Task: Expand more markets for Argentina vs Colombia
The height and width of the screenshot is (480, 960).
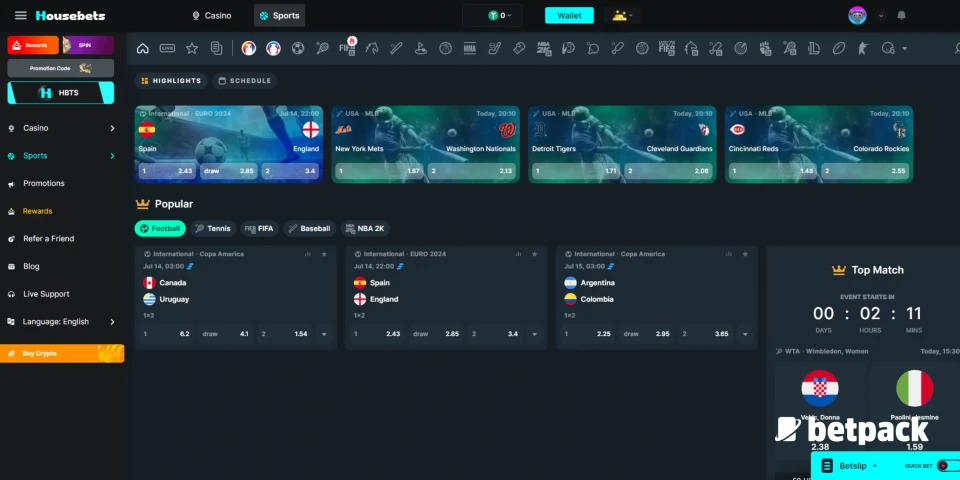Action: pos(745,334)
